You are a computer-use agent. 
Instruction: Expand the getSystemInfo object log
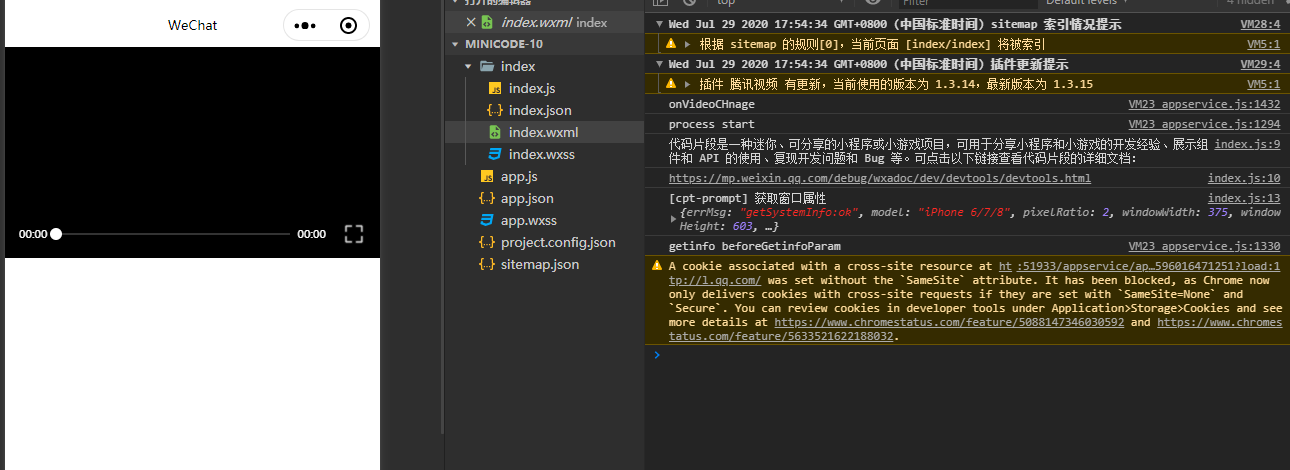[673, 219]
